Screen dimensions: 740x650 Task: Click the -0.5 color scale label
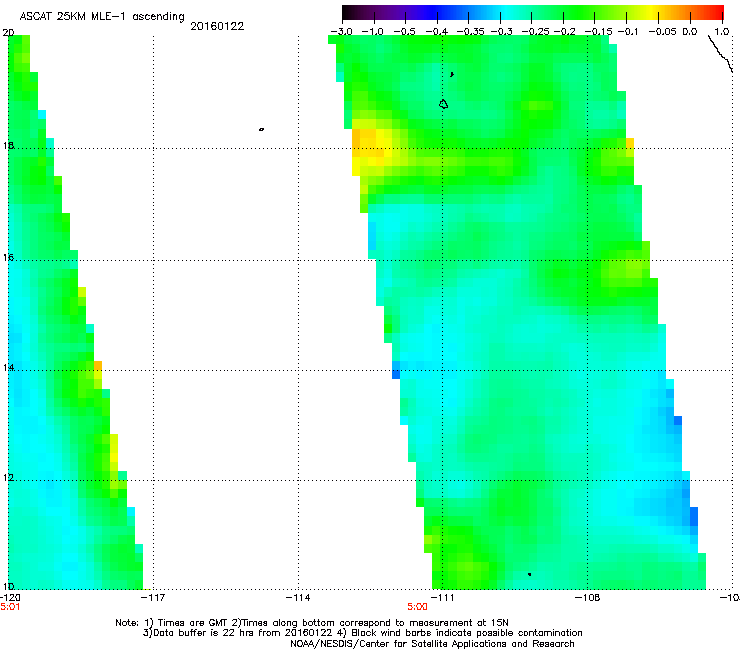[x=404, y=32]
